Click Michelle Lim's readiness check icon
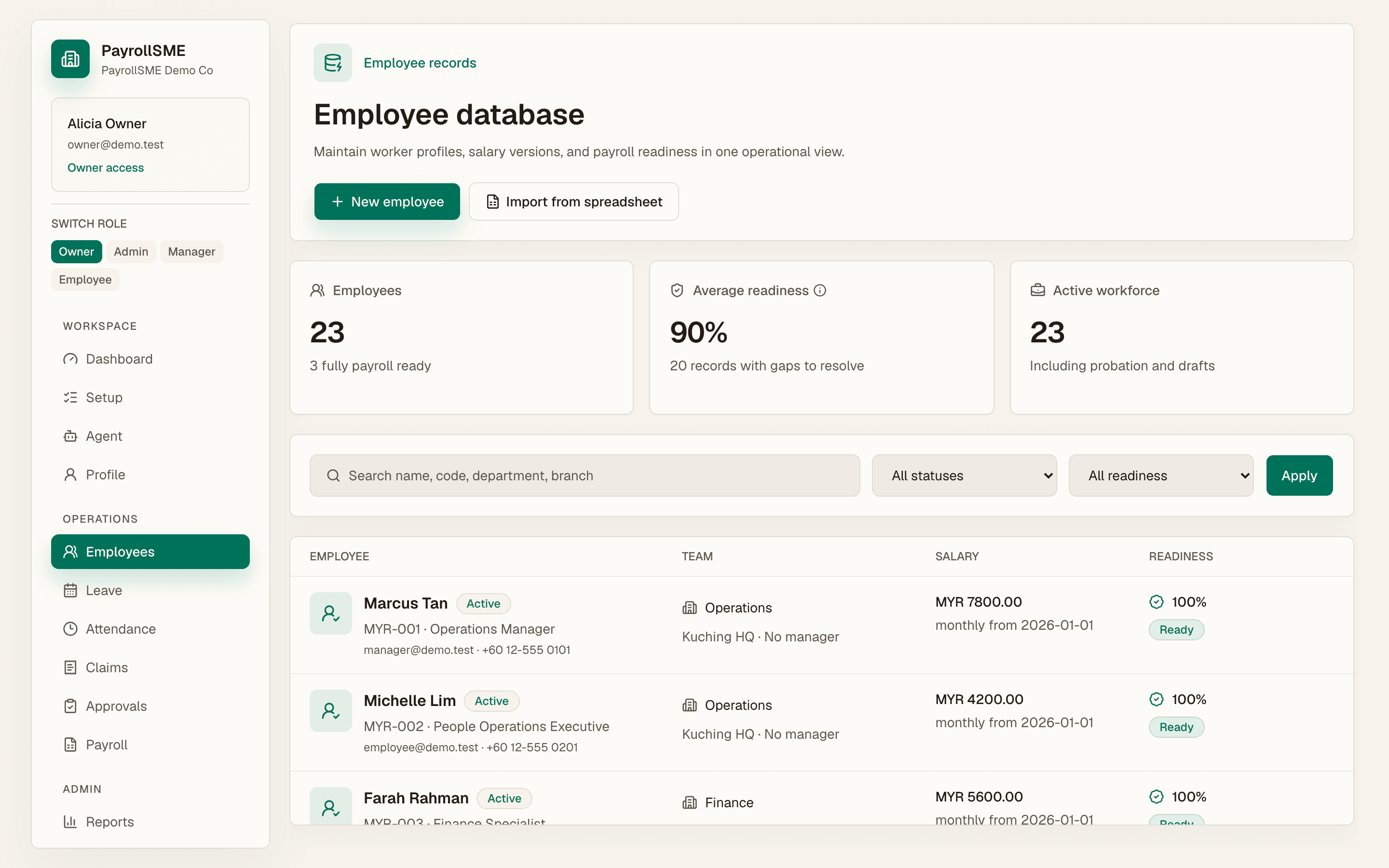Viewport: 1389px width, 868px height. tap(1157, 699)
